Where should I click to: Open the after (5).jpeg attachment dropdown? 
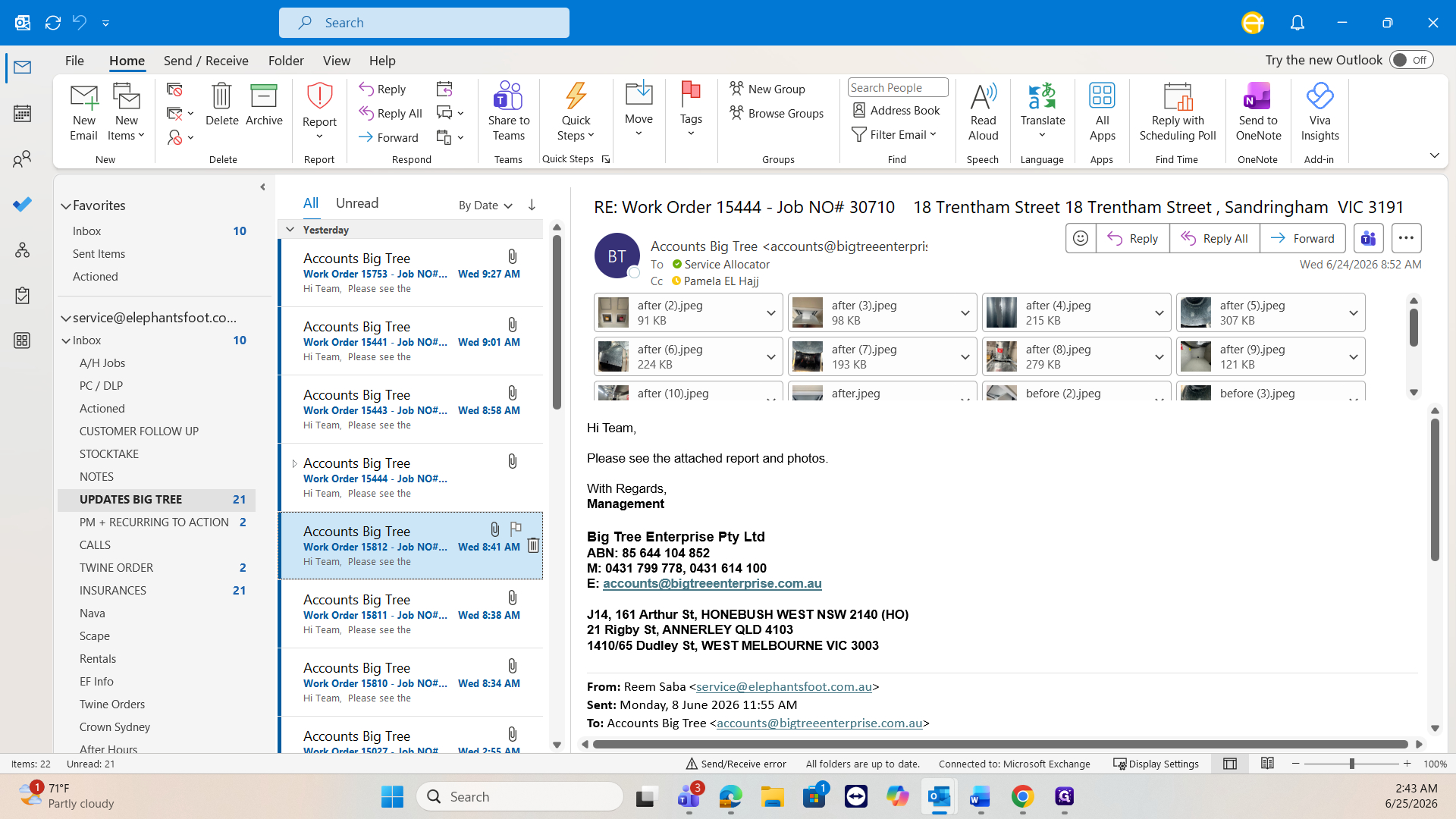coord(1353,312)
